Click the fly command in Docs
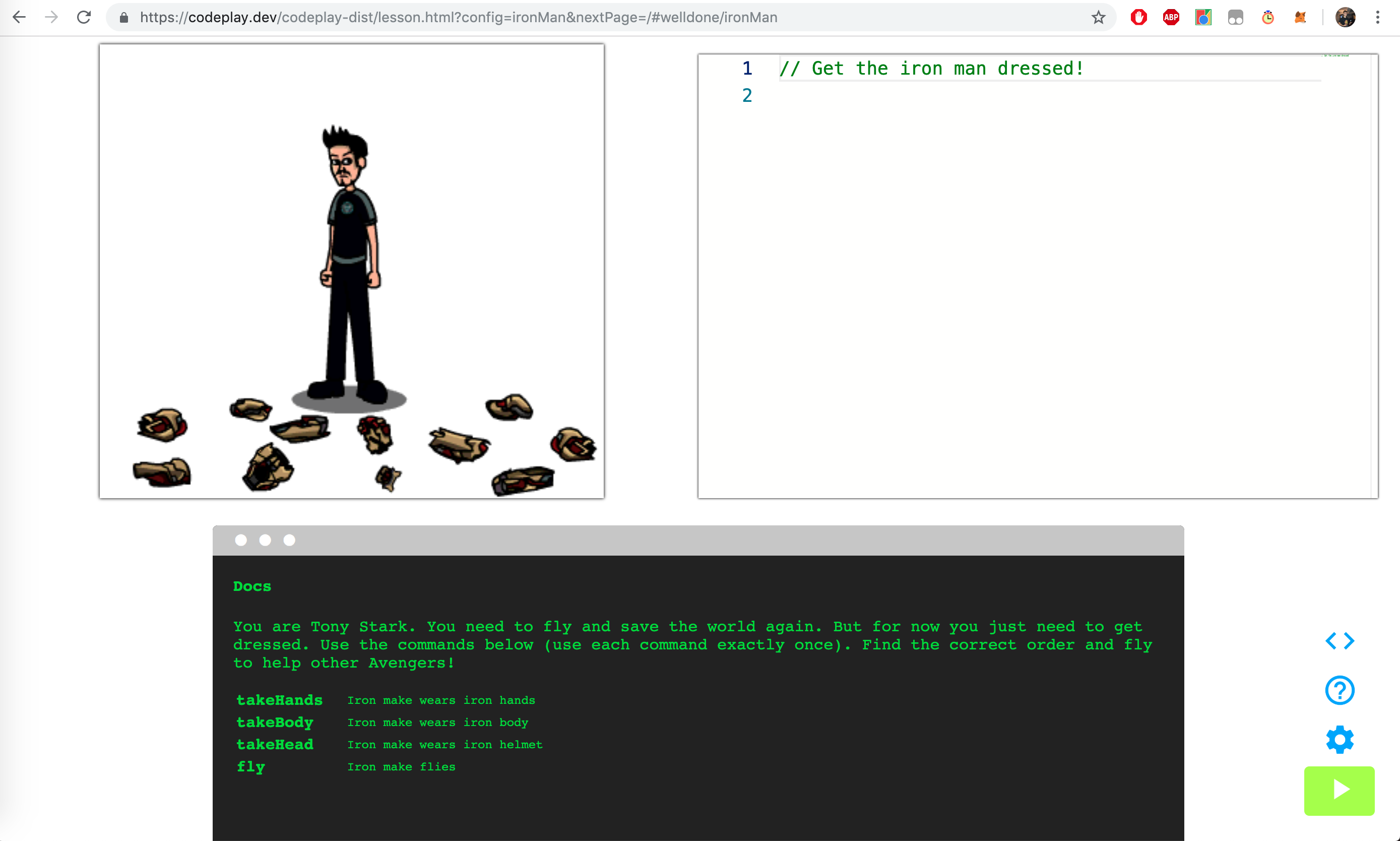The width and height of the screenshot is (1400, 841). pyautogui.click(x=251, y=766)
